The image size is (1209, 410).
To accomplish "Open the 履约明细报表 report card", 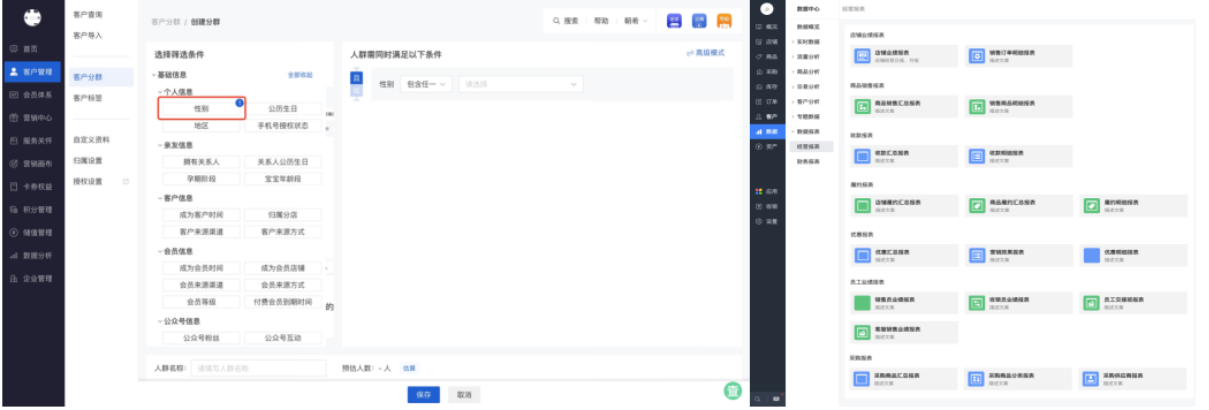I will 1132,205.
